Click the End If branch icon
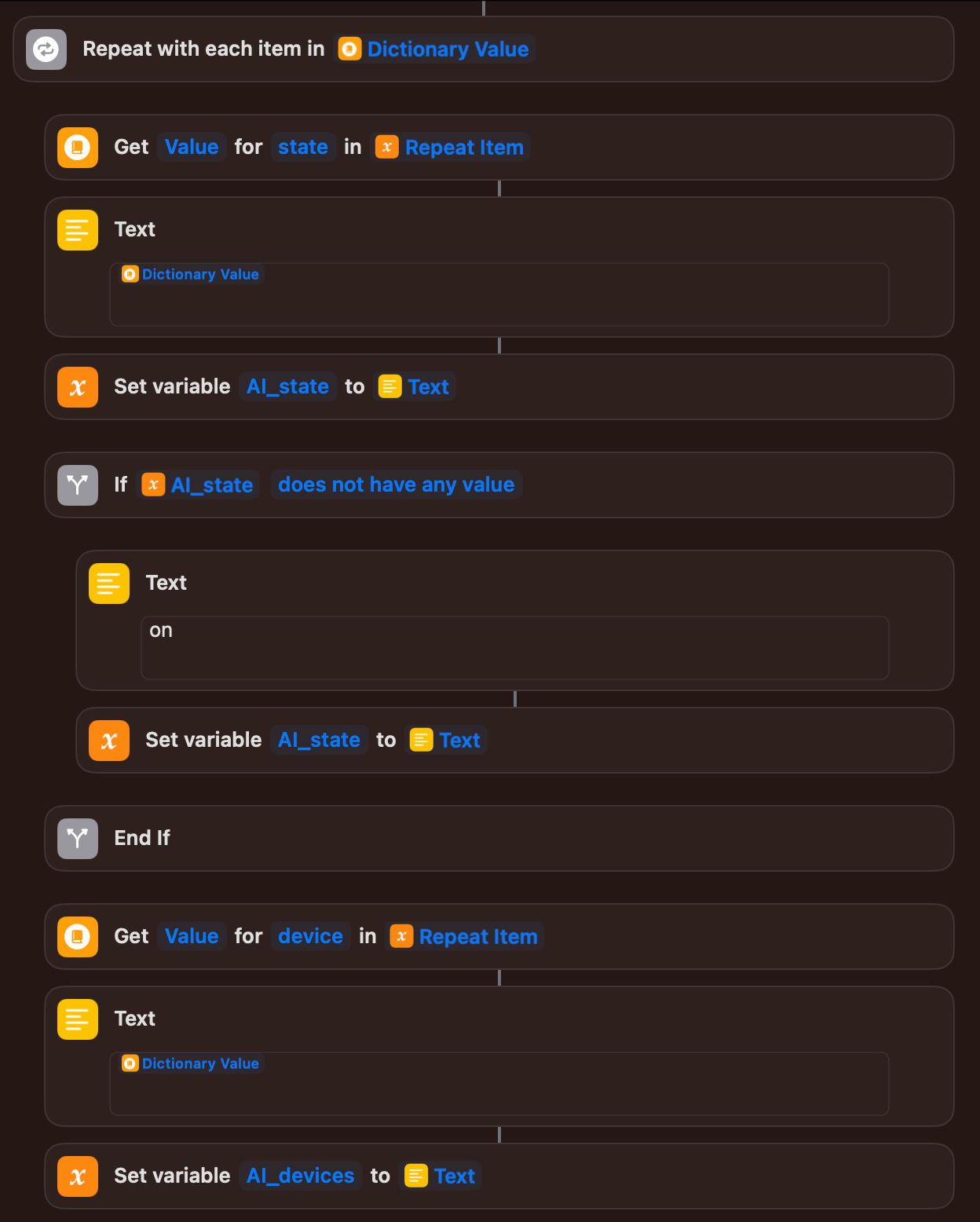Image resolution: width=980 pixels, height=1222 pixels. [x=77, y=838]
